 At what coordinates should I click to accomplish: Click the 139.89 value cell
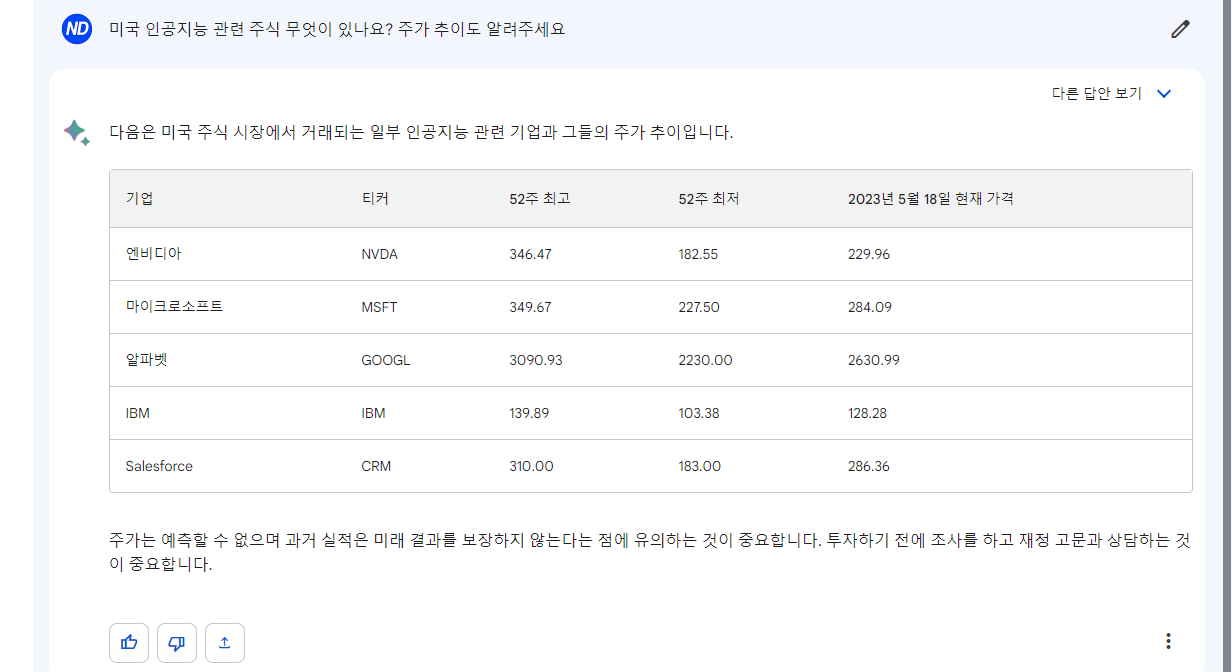point(529,413)
